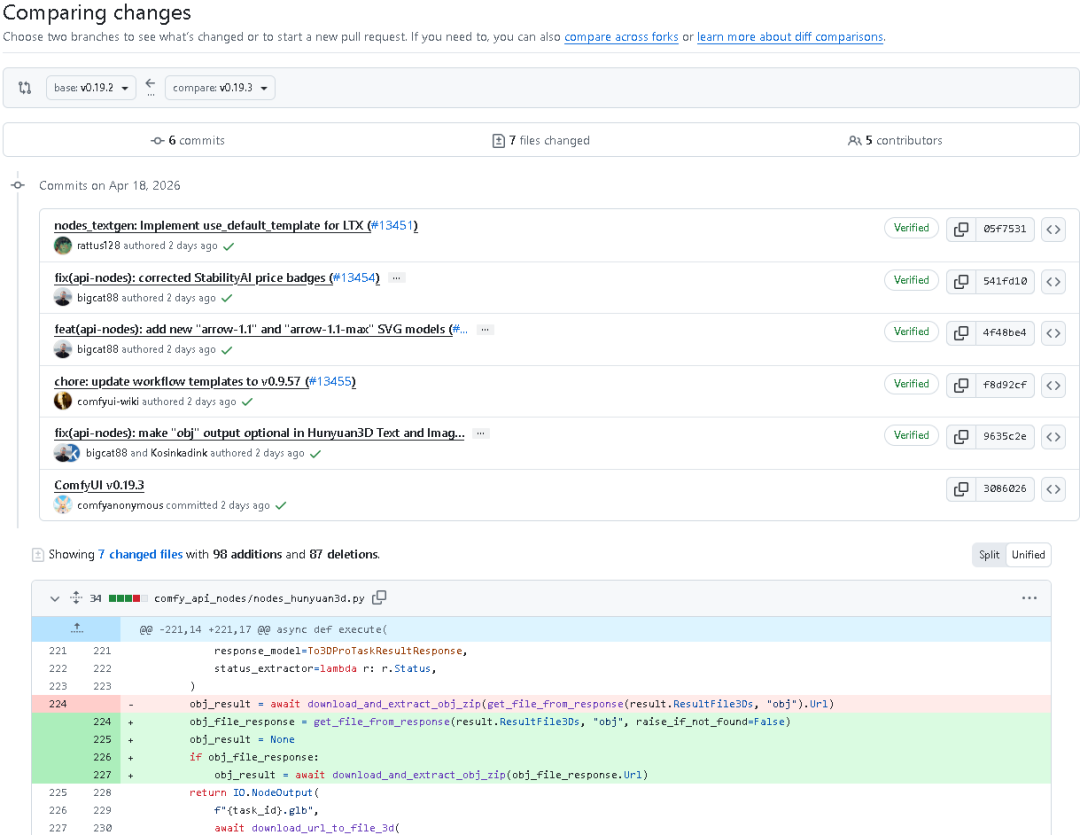
Task: Browse repository at commit 4f48be4
Action: pos(1053,333)
